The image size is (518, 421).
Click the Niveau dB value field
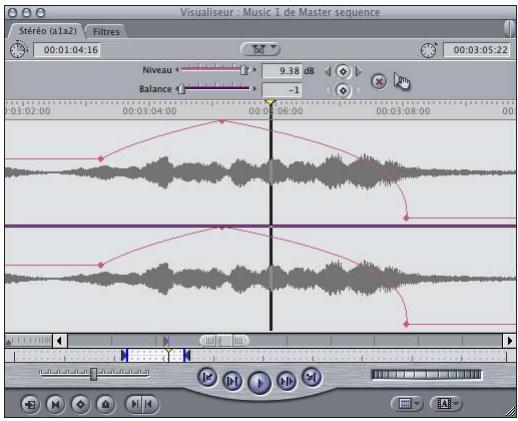(x=282, y=71)
